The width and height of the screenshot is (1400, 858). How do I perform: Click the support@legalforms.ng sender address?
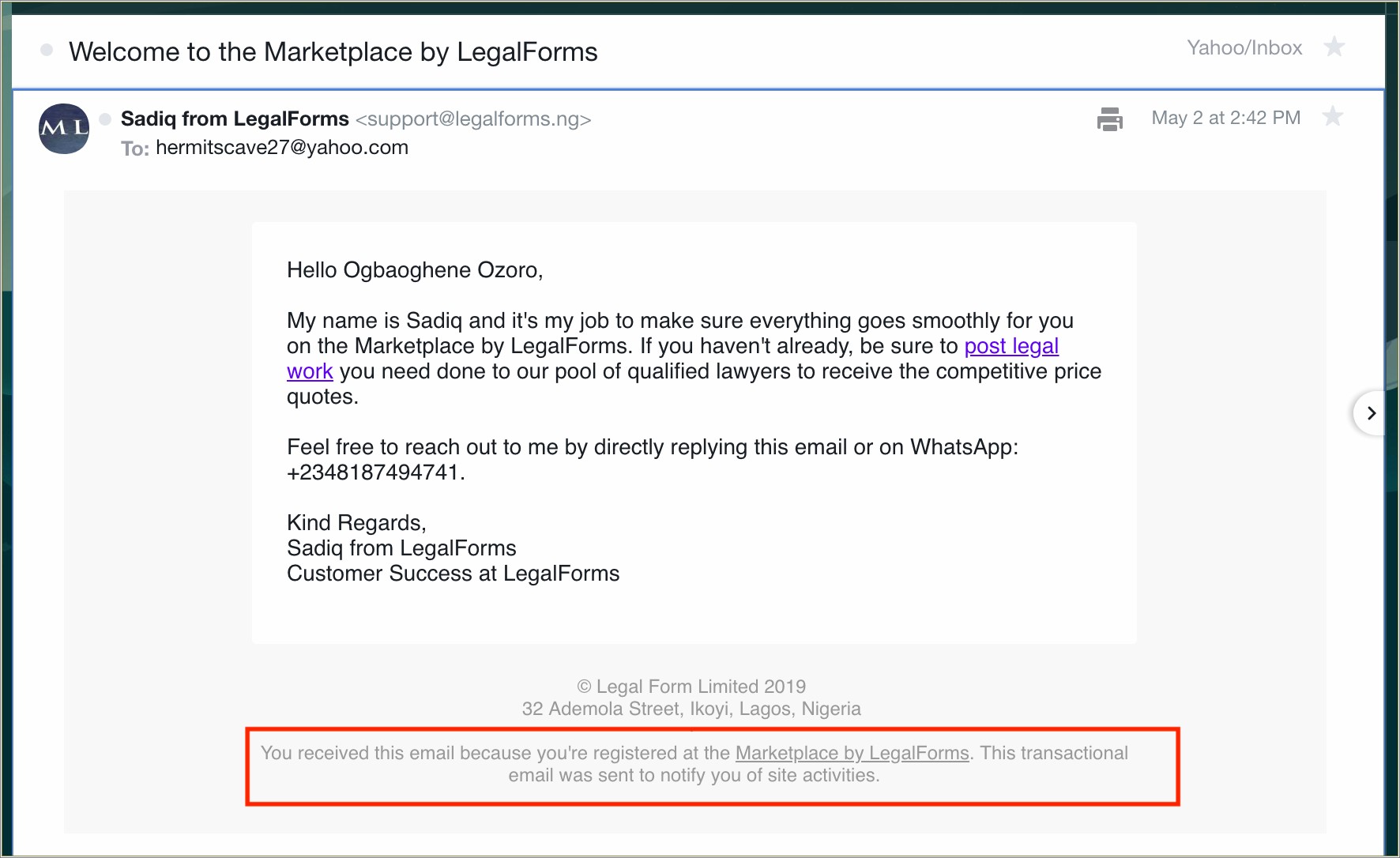(473, 119)
